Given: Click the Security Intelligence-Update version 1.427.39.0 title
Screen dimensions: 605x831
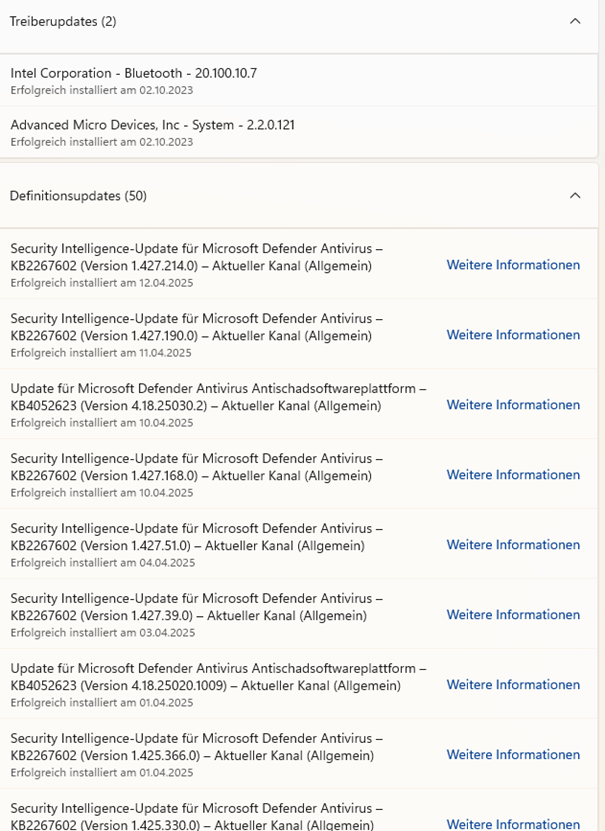Looking at the screenshot, I should click(197, 607).
